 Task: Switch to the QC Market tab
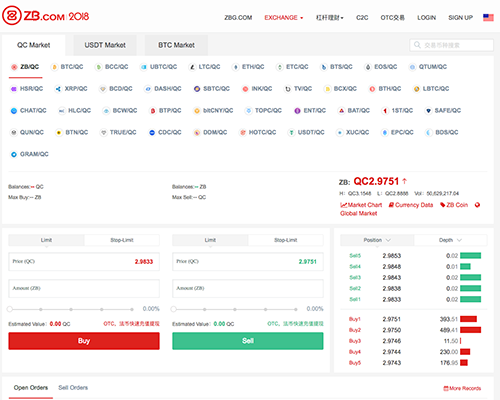(x=33, y=45)
